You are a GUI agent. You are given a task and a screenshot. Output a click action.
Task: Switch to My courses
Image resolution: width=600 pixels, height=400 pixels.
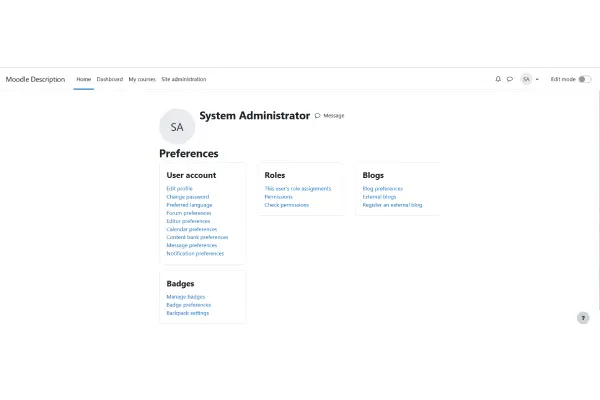(142, 79)
